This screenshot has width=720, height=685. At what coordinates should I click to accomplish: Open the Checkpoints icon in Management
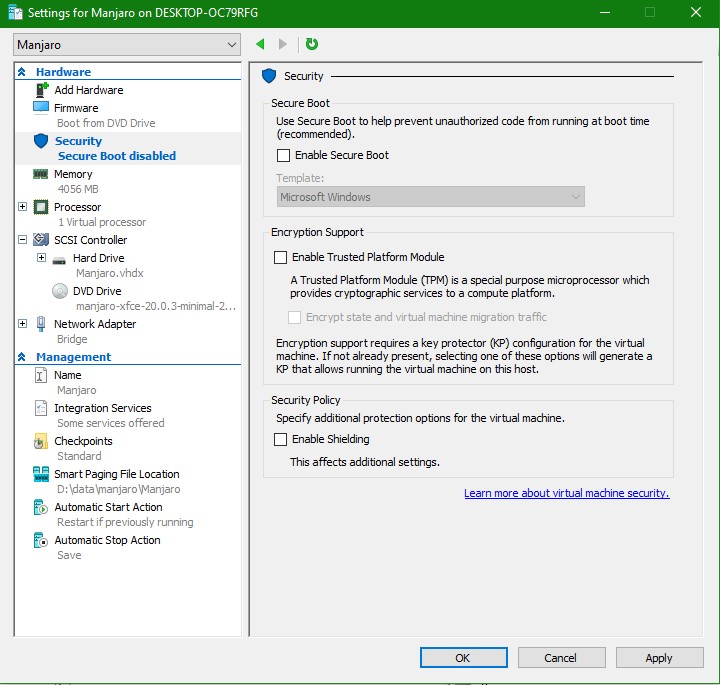tap(41, 441)
